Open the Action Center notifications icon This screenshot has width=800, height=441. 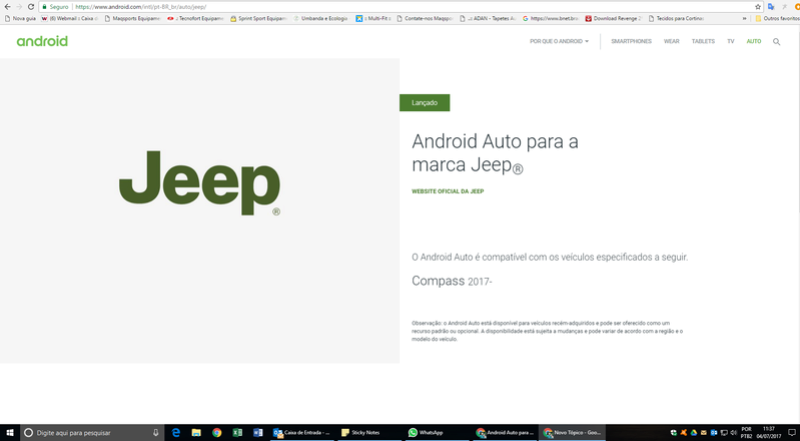tap(792, 433)
